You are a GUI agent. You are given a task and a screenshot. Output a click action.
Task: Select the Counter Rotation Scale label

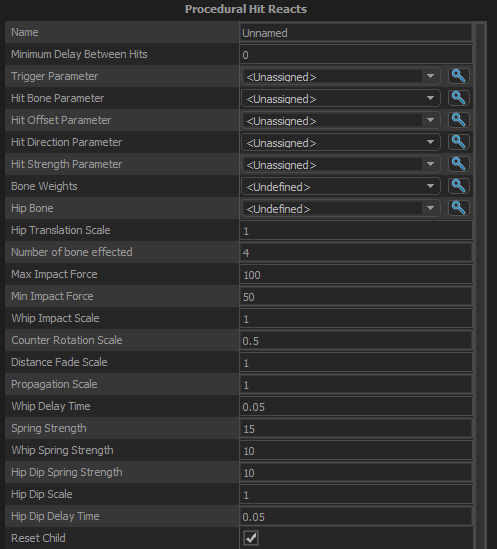click(67, 340)
